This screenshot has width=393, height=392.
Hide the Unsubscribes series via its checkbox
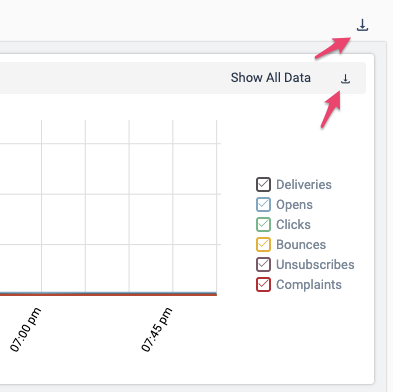tap(263, 264)
